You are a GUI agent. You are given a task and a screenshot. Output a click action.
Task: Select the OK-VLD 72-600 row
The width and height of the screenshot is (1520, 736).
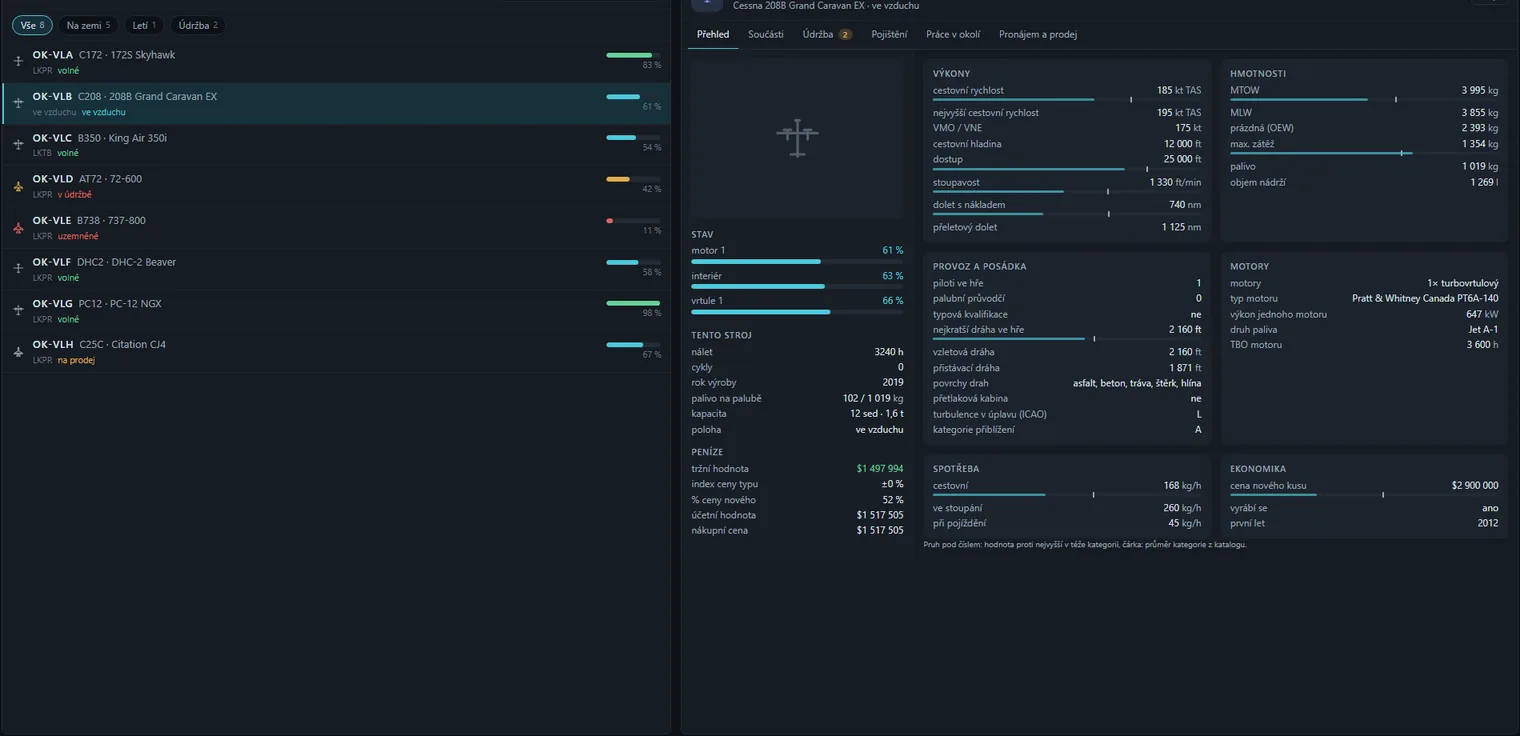[336, 186]
